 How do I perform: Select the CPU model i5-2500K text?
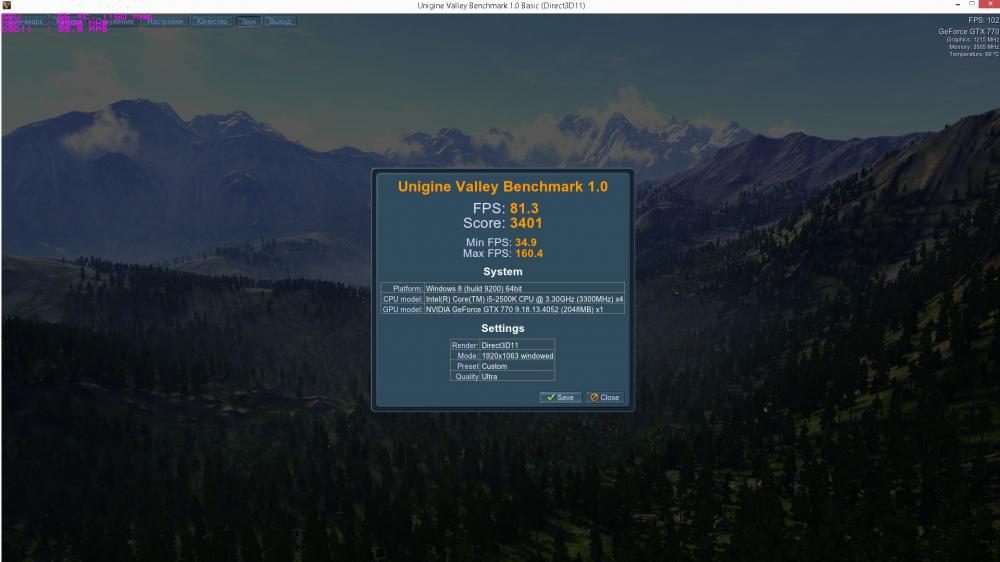[524, 299]
